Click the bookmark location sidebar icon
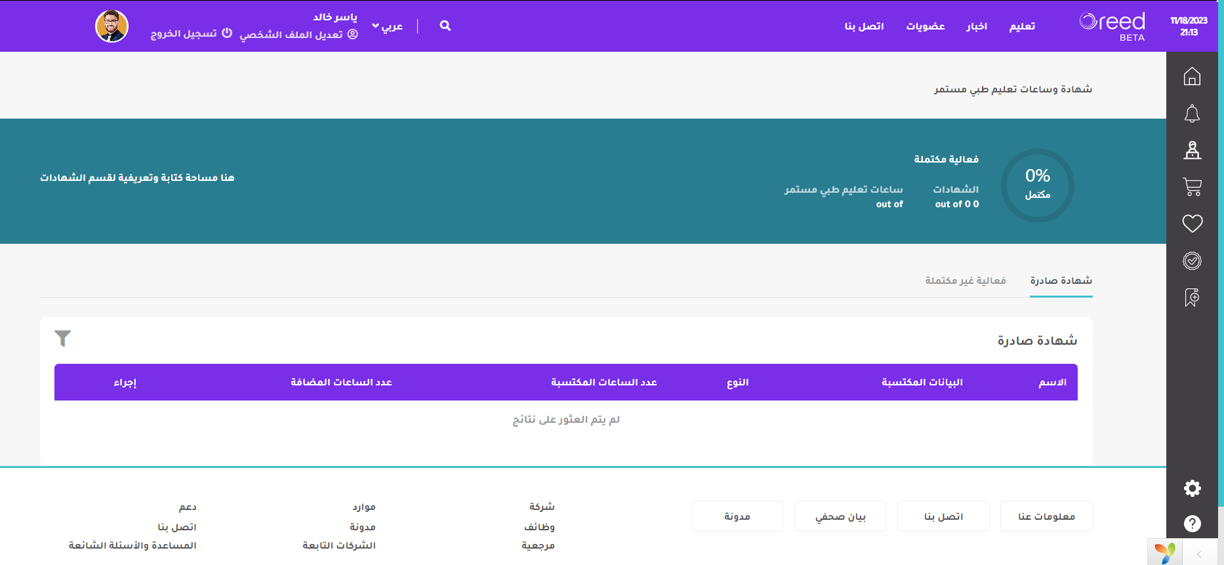Viewport: 1224px width, 565px height. (1192, 297)
